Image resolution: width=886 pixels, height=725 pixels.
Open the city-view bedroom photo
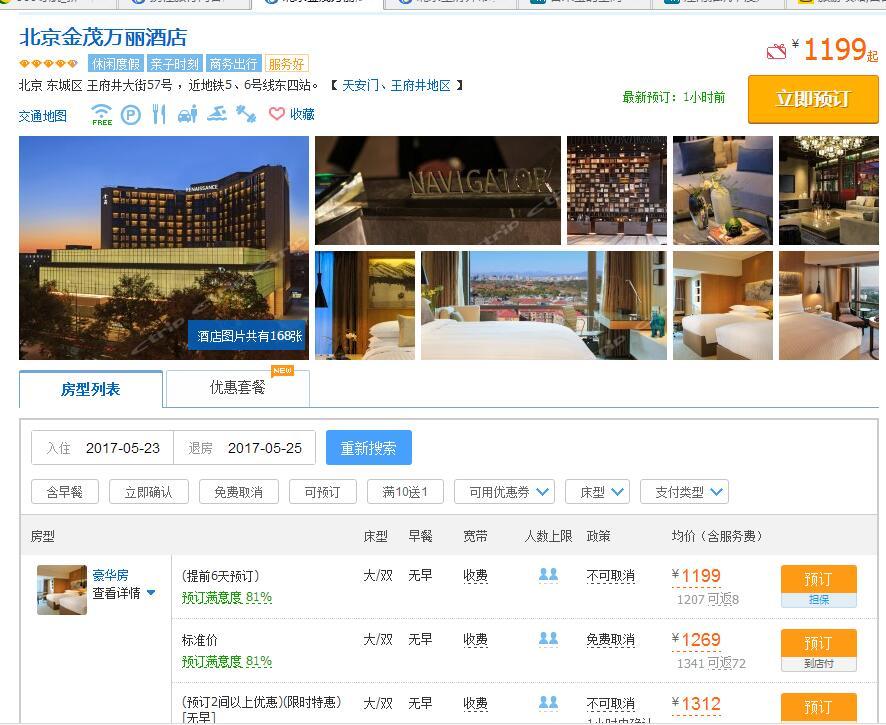coord(544,306)
